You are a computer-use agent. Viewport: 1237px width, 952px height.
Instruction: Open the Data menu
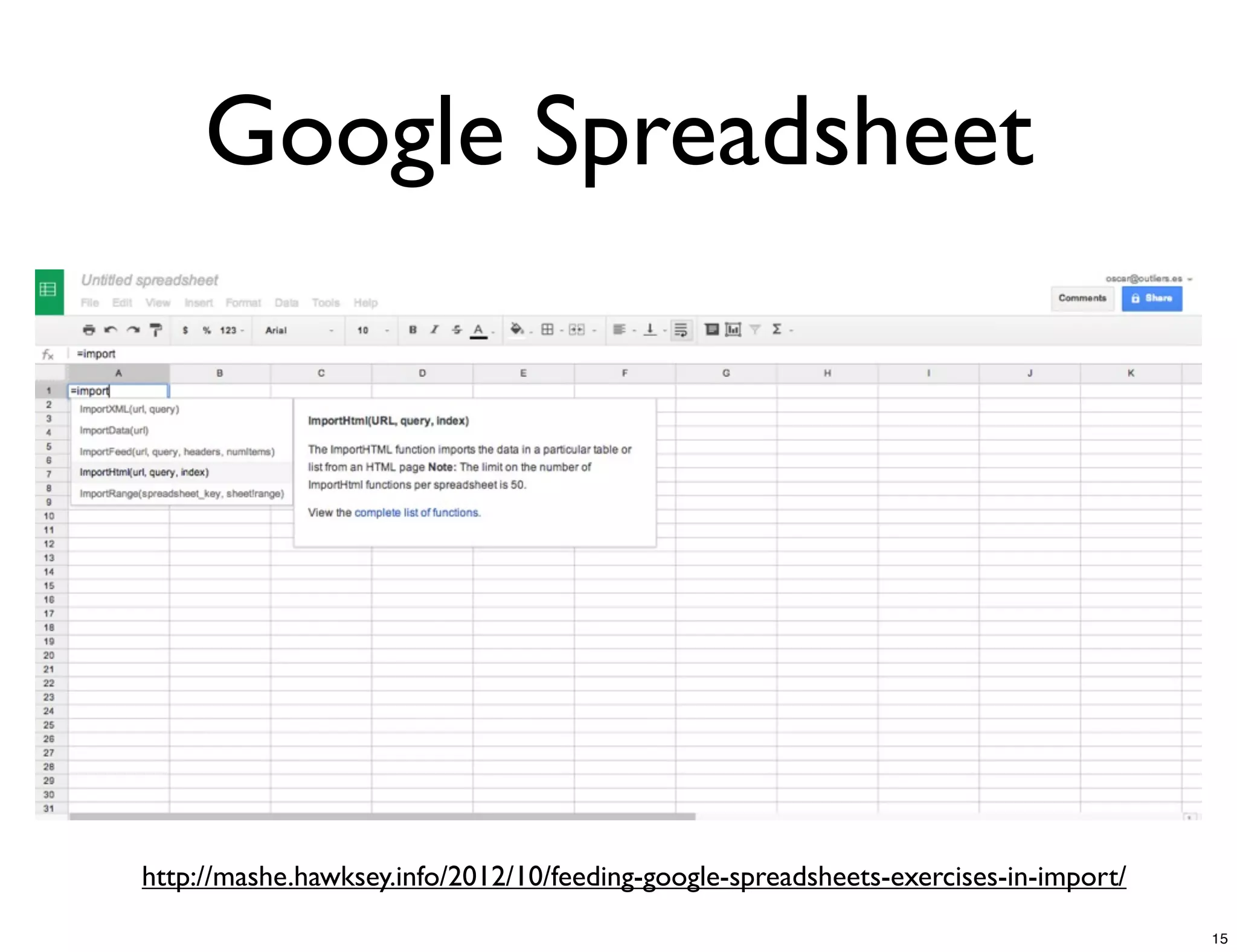(x=286, y=303)
